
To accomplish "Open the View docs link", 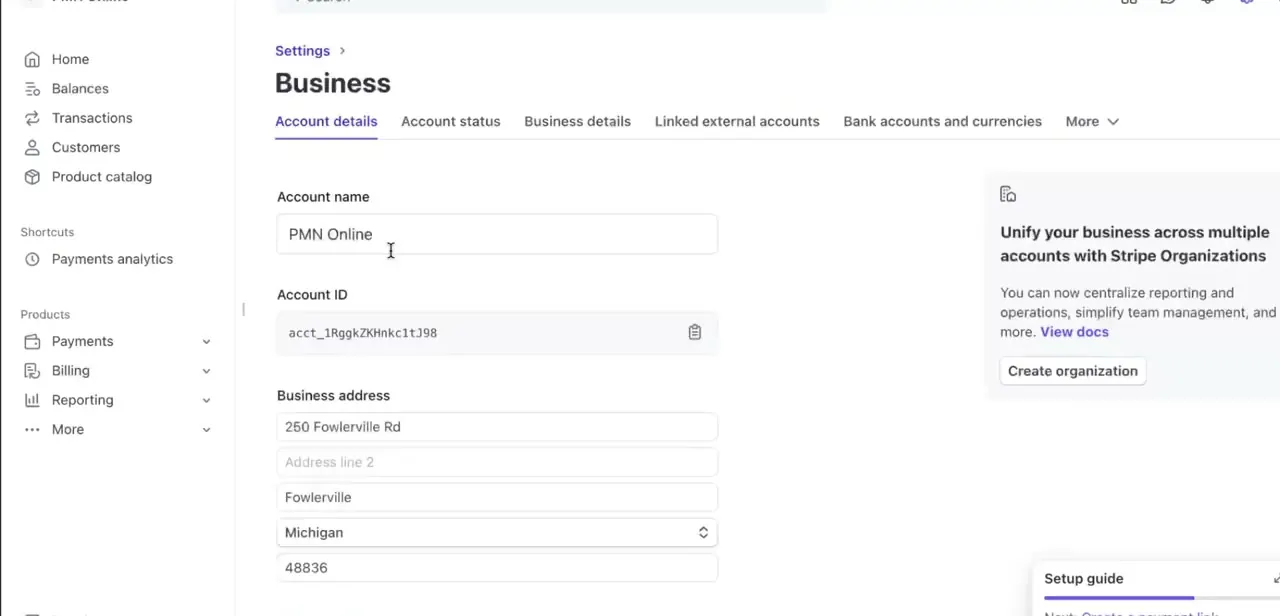I will 1074,332.
